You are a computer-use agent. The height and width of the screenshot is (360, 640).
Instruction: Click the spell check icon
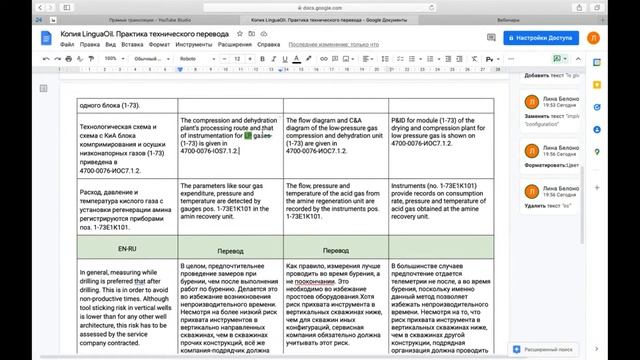coord(80,59)
